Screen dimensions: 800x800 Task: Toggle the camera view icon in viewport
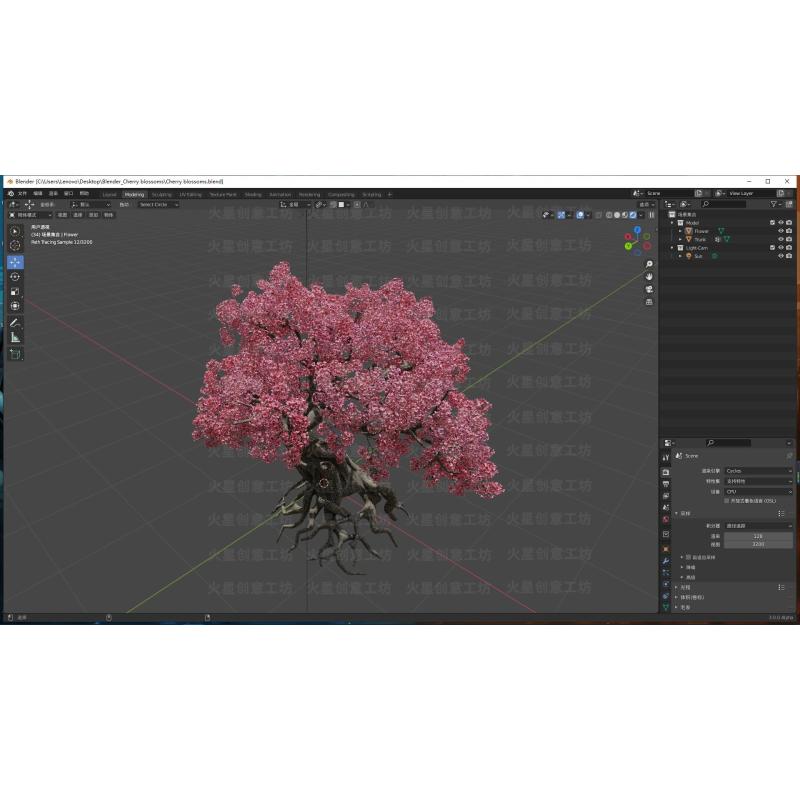(x=649, y=289)
